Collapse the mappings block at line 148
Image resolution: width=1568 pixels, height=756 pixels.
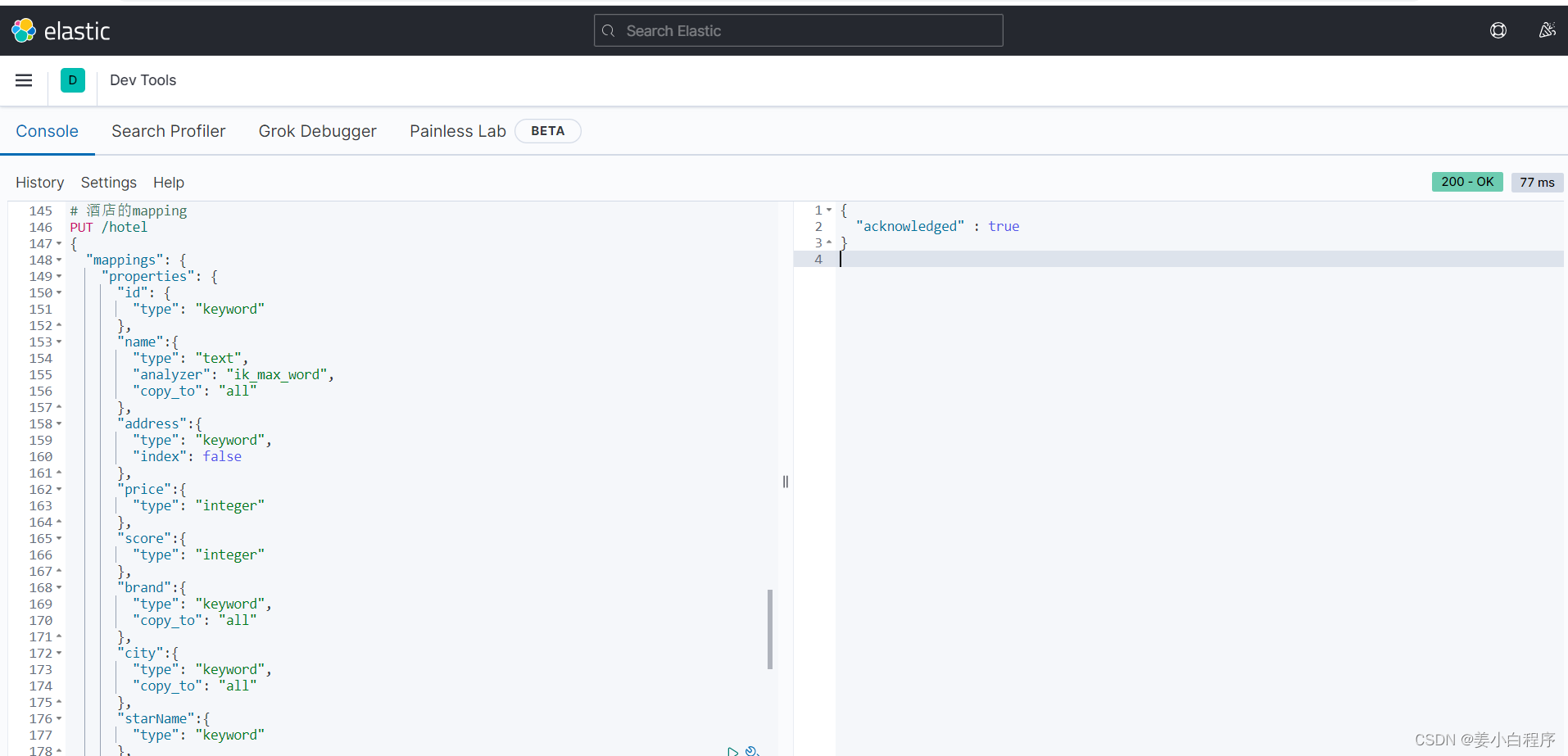click(57, 260)
